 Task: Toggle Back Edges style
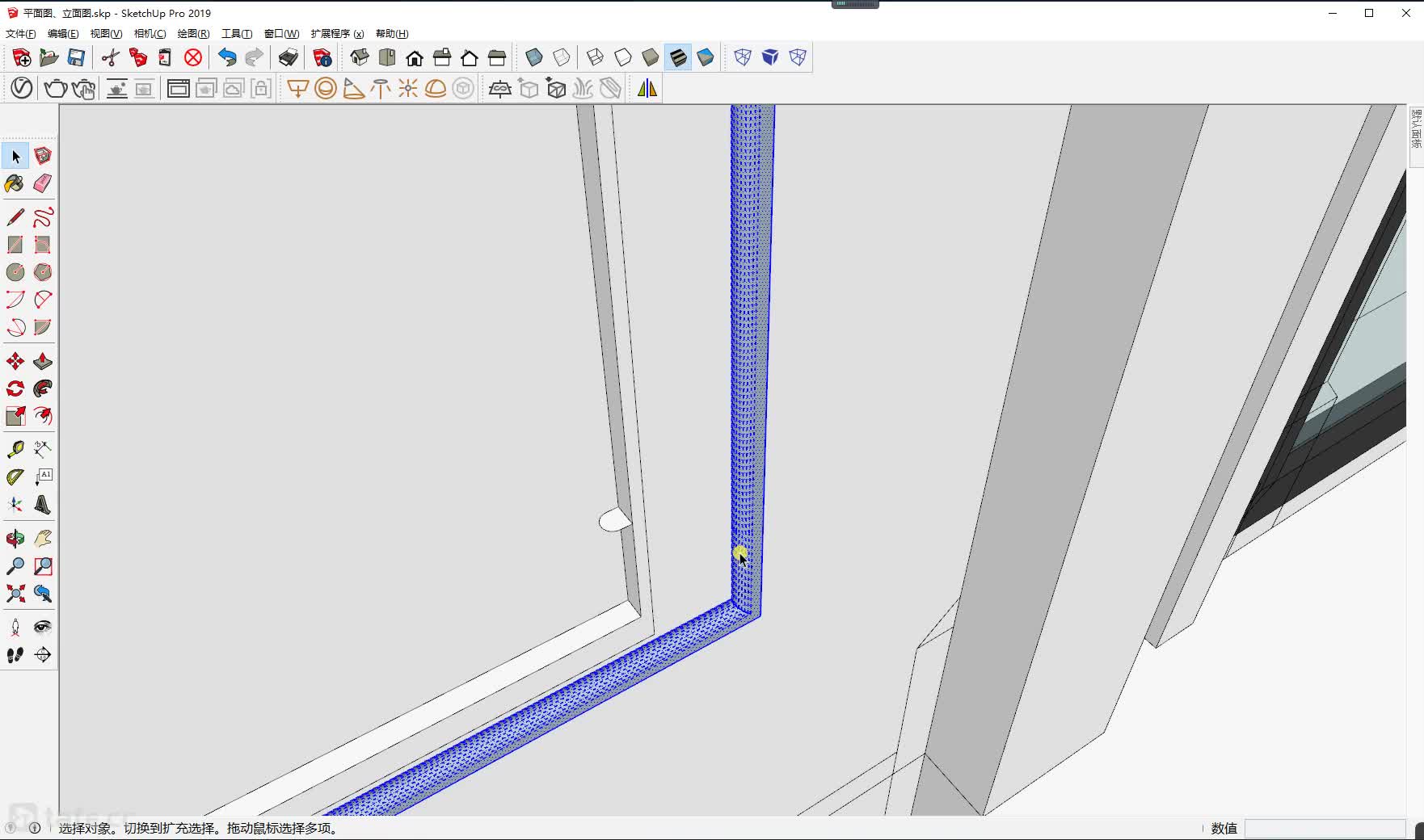point(562,57)
